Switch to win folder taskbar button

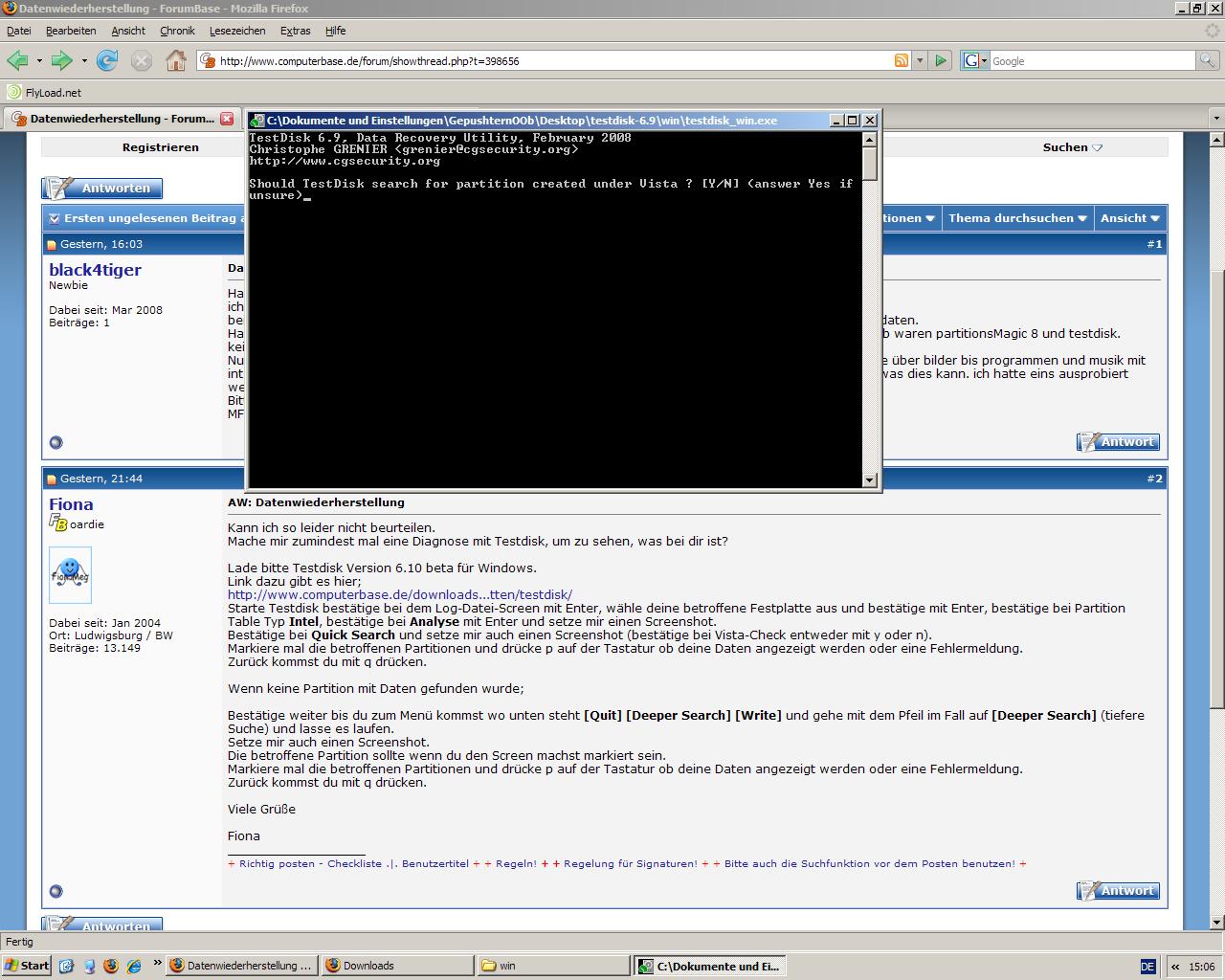[x=553, y=966]
